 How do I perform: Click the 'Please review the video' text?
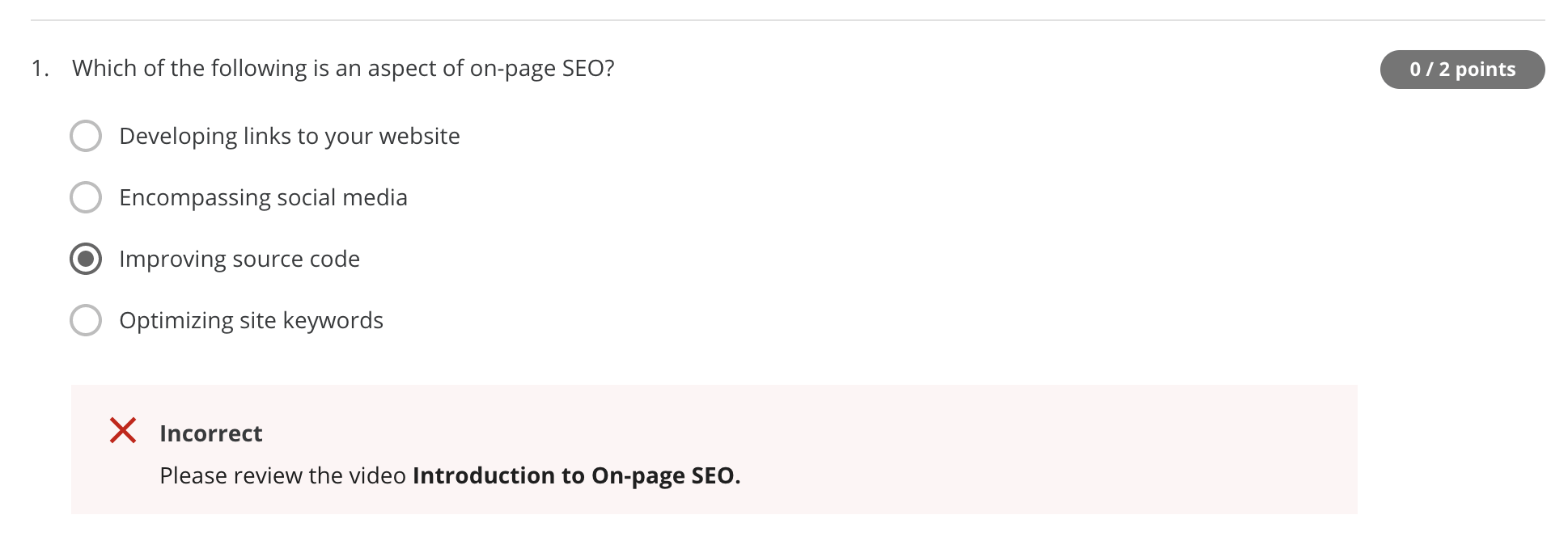coord(282,475)
